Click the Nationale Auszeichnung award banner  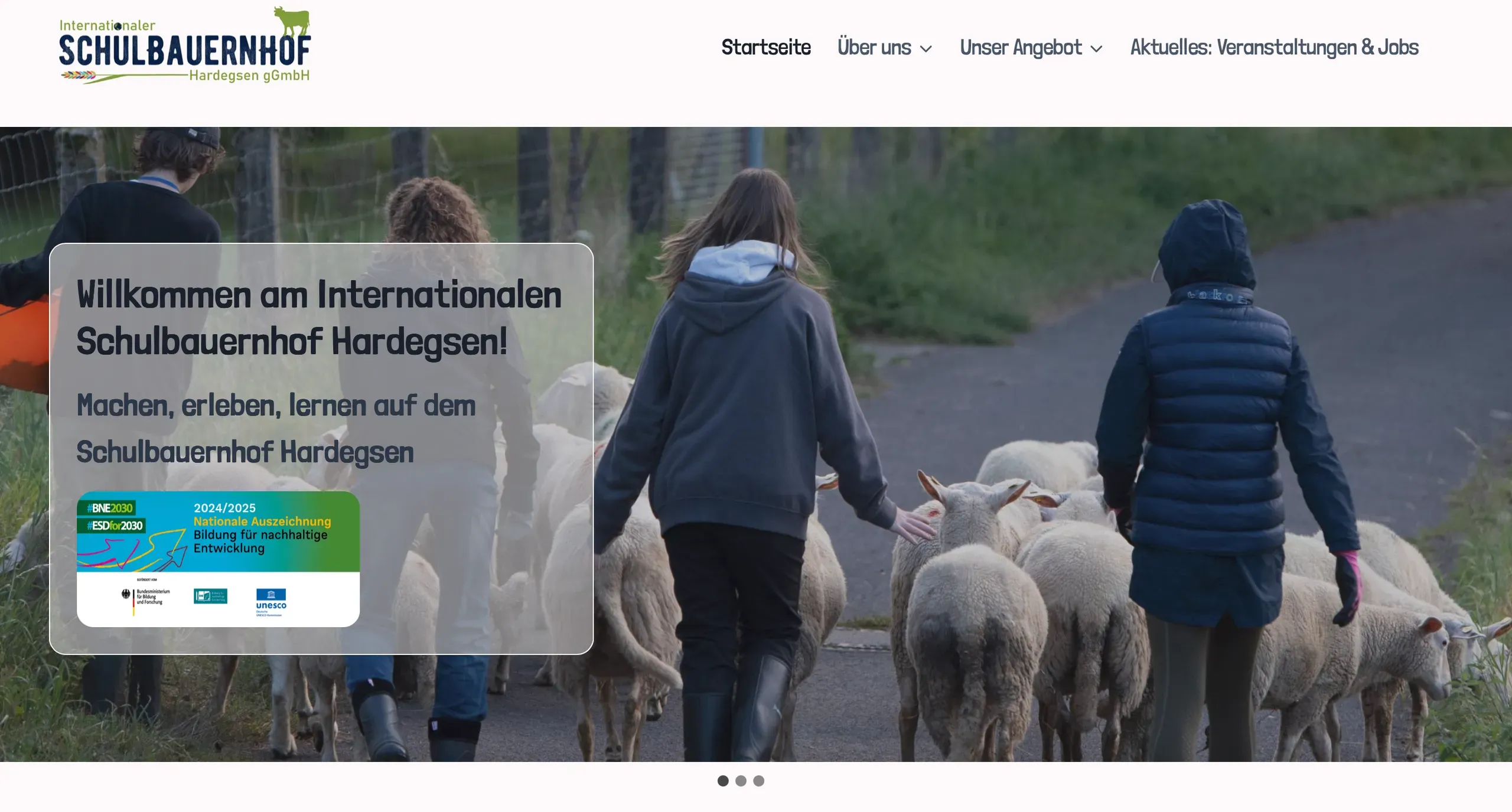pos(218,559)
